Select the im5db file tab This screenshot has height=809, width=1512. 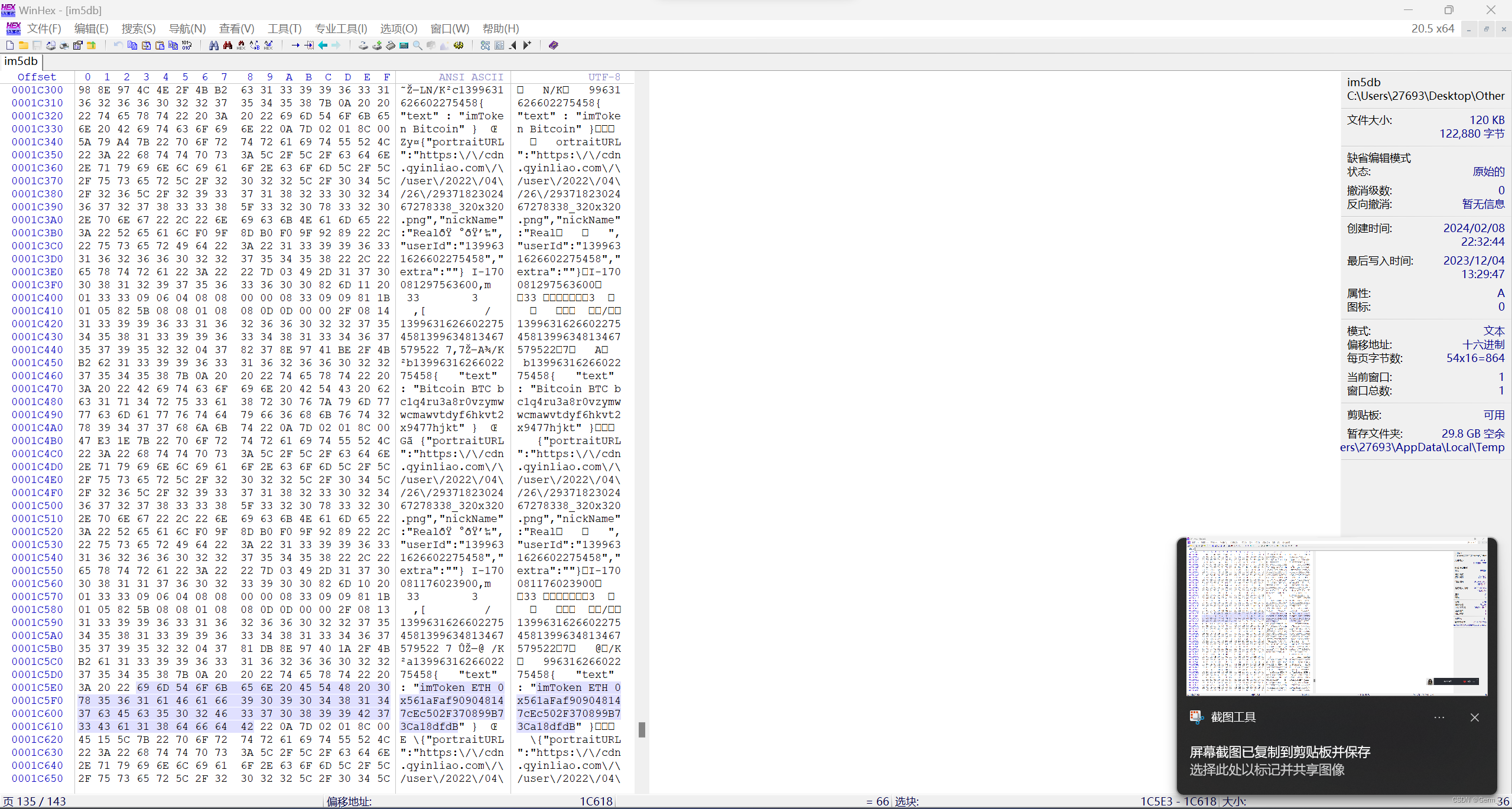tap(21, 61)
